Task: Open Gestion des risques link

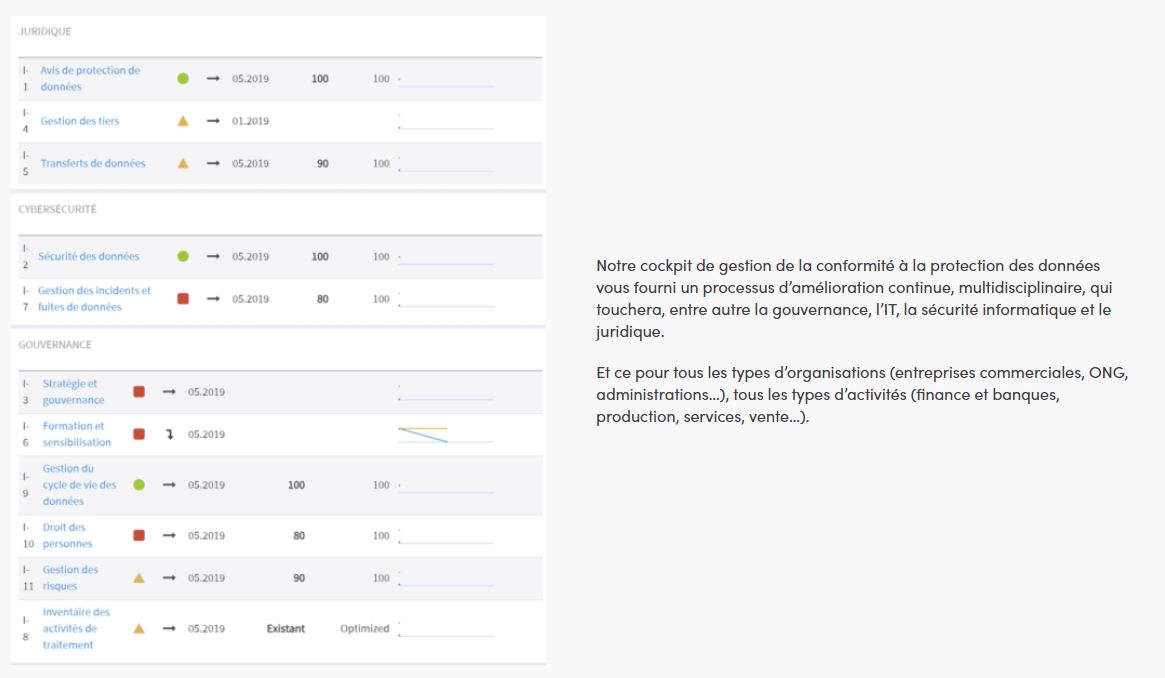Action: point(70,578)
